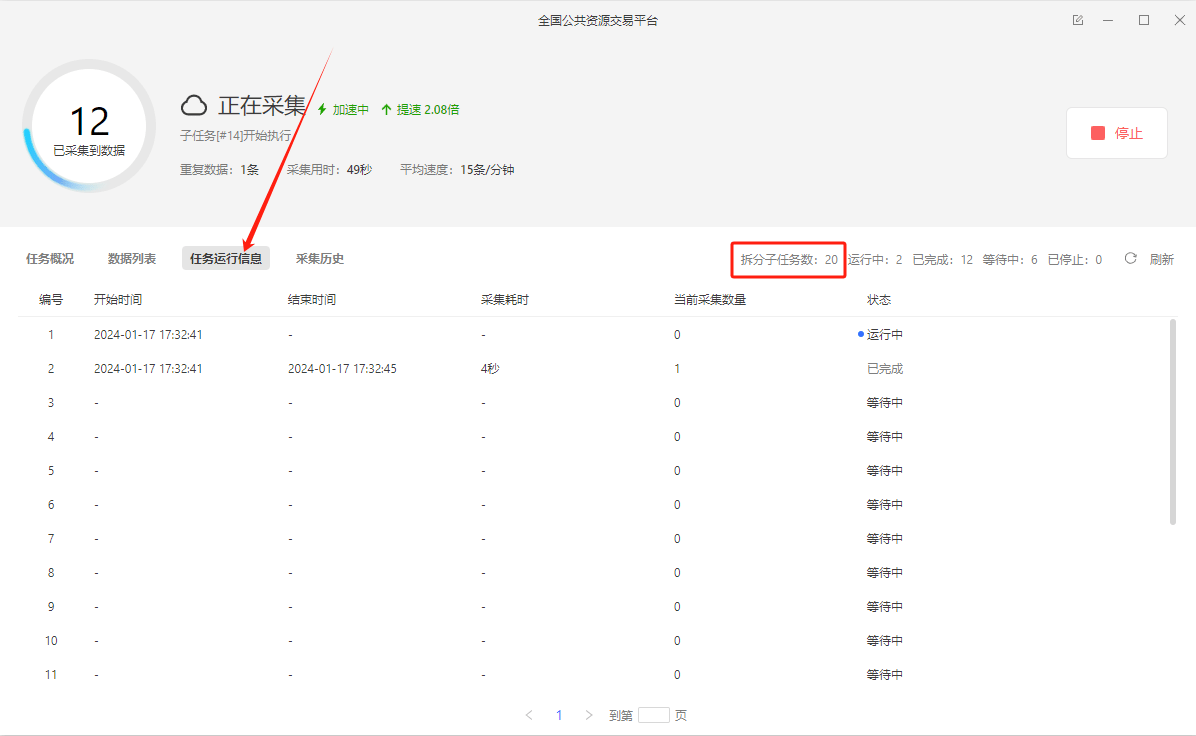Viewport: 1196px width, 736px height.
Task: Click row number 3 in the table
Action: (x=51, y=403)
